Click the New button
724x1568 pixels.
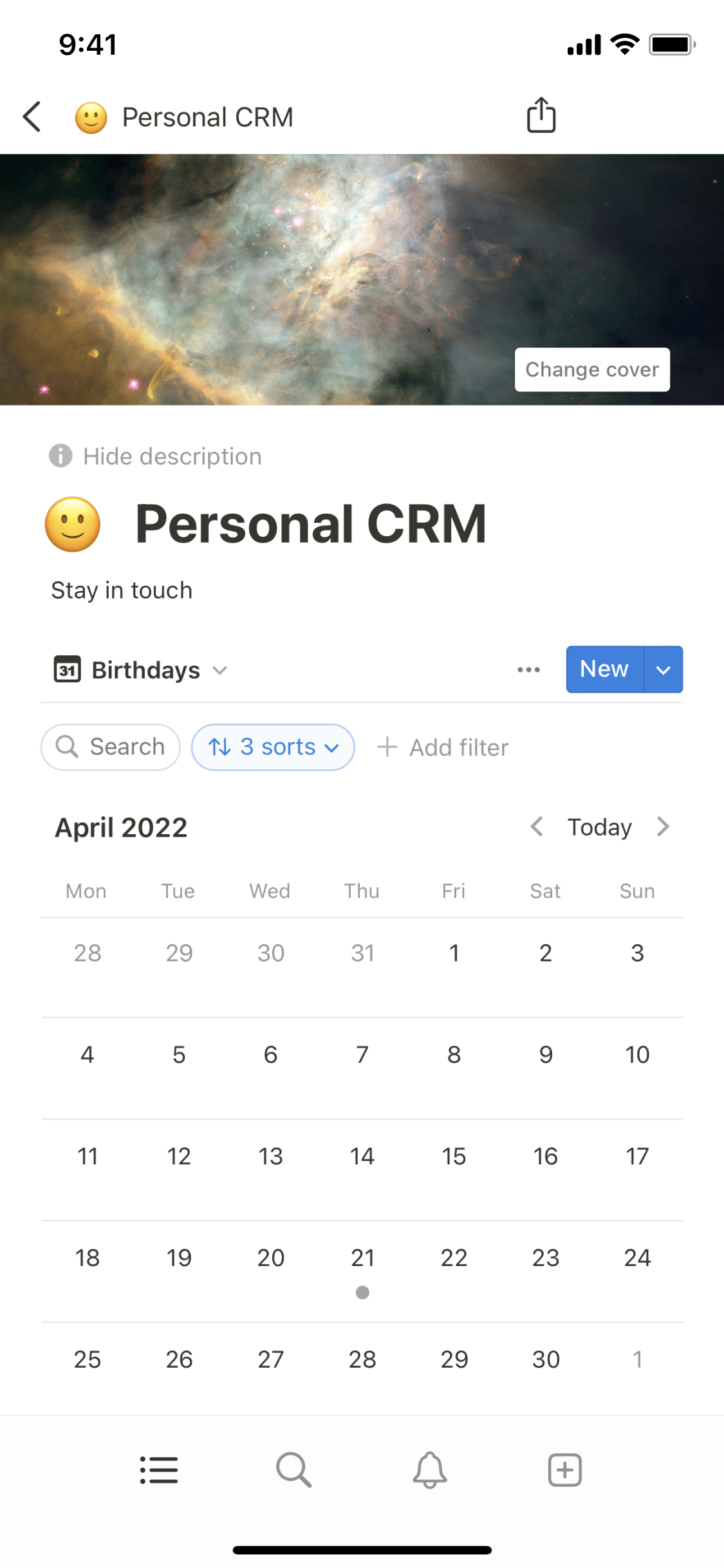pos(604,669)
